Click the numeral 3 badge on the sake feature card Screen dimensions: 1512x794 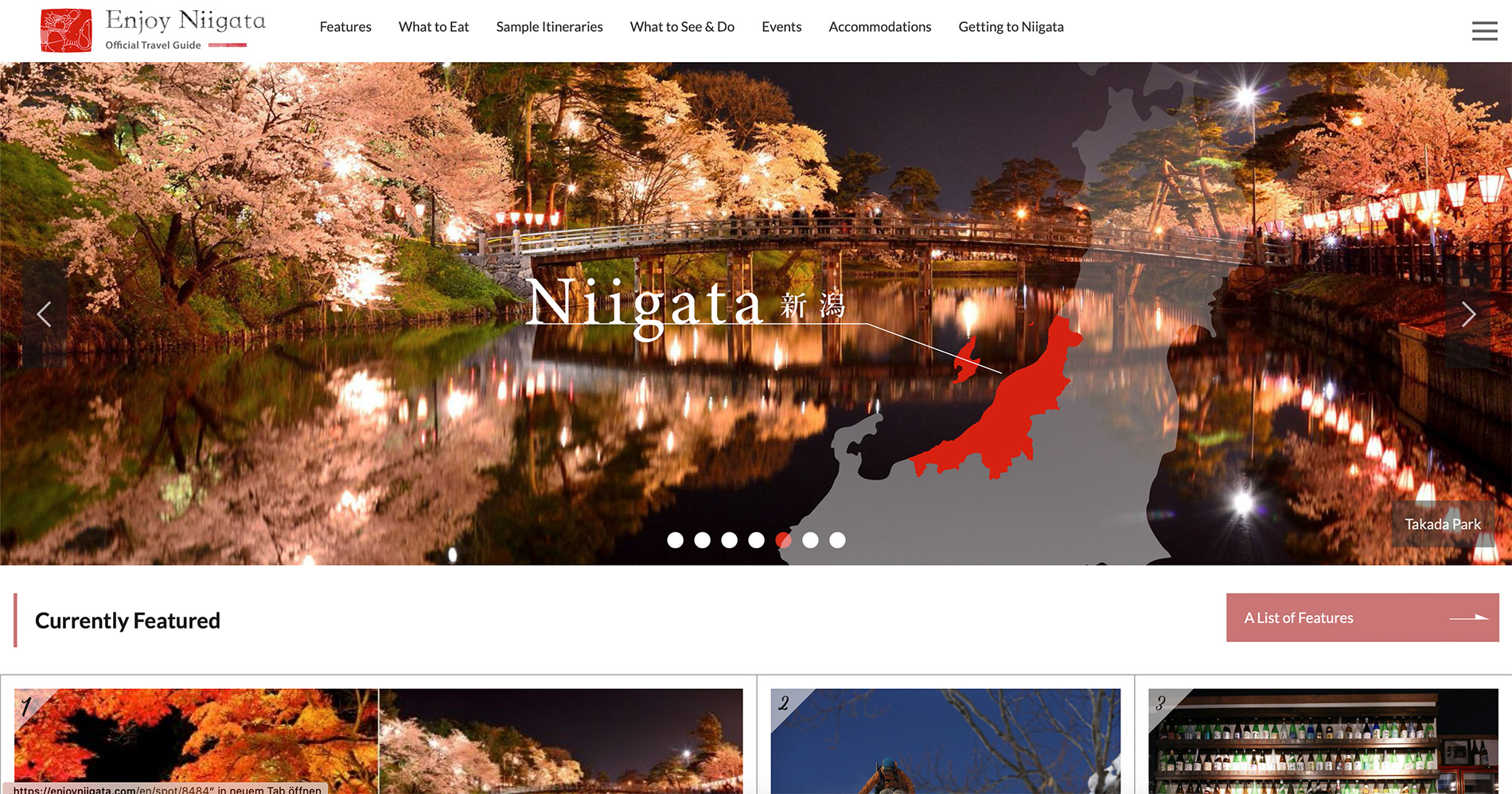pos(1162,703)
